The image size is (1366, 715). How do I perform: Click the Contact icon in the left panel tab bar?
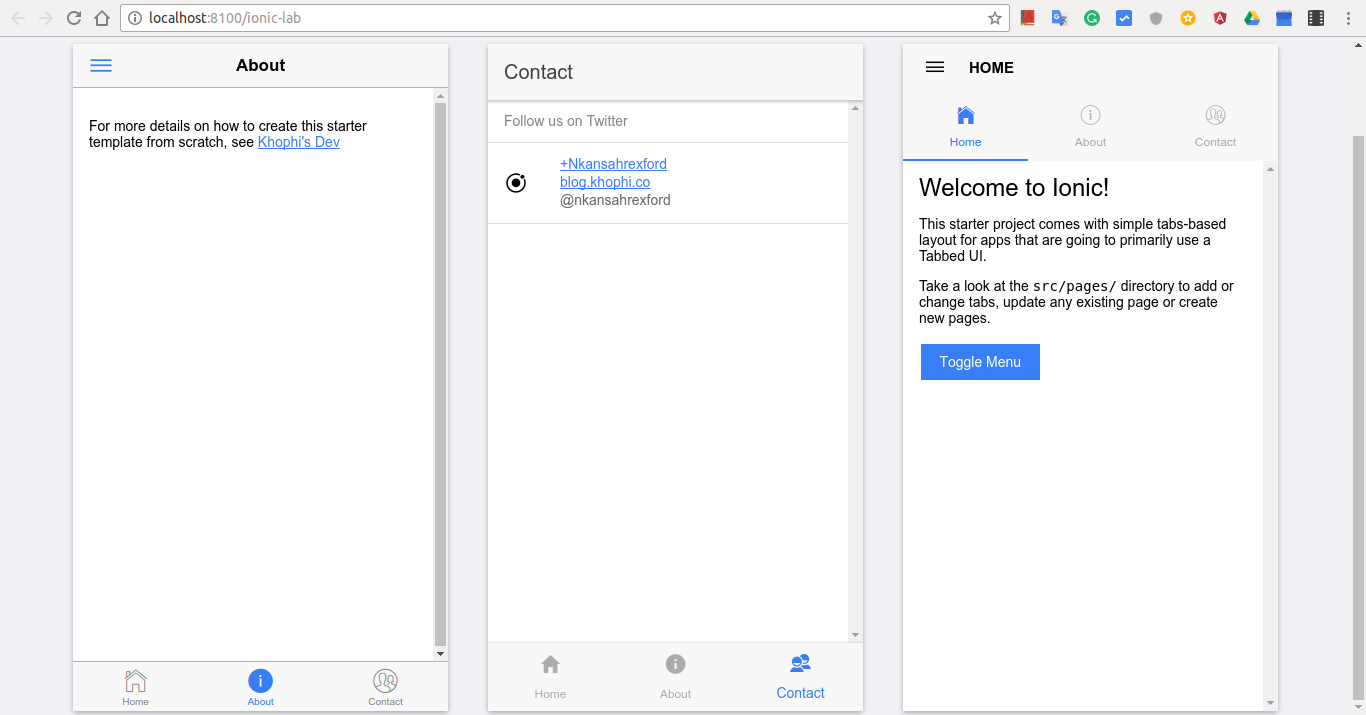(385, 682)
